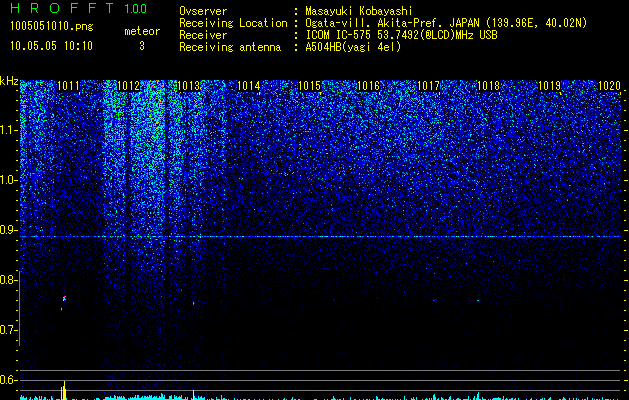Click the Receiver label
This screenshot has height=400, width=629.
click(x=203, y=35)
